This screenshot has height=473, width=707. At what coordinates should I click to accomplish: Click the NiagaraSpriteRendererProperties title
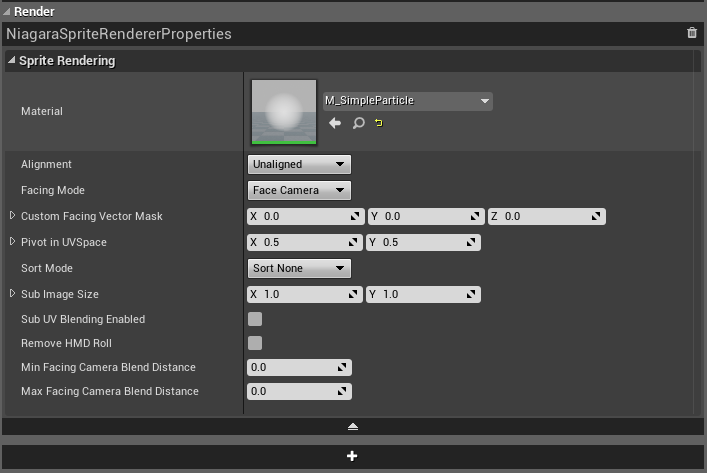pyautogui.click(x=119, y=34)
